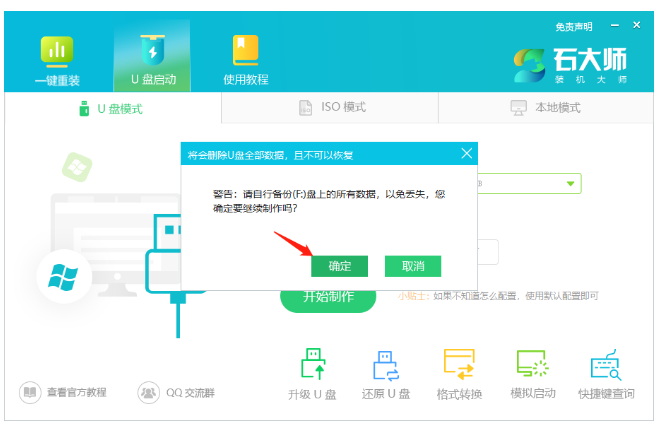Confirm the warning with 确定 button

tap(339, 266)
